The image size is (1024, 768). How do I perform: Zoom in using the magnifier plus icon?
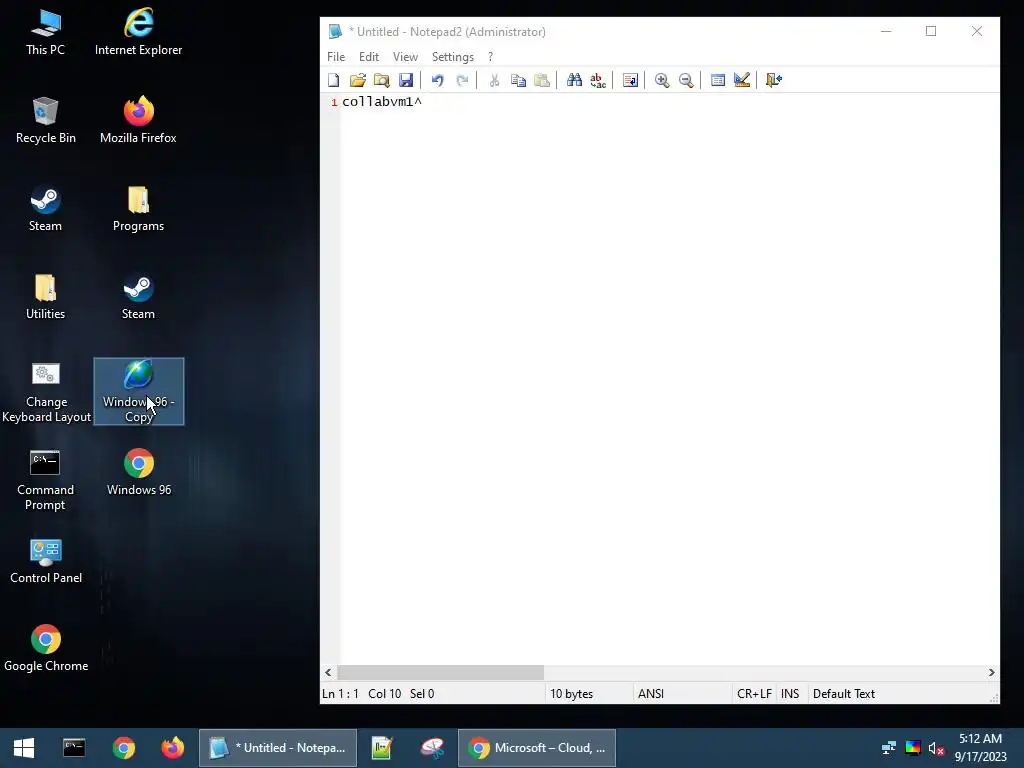pyautogui.click(x=662, y=80)
